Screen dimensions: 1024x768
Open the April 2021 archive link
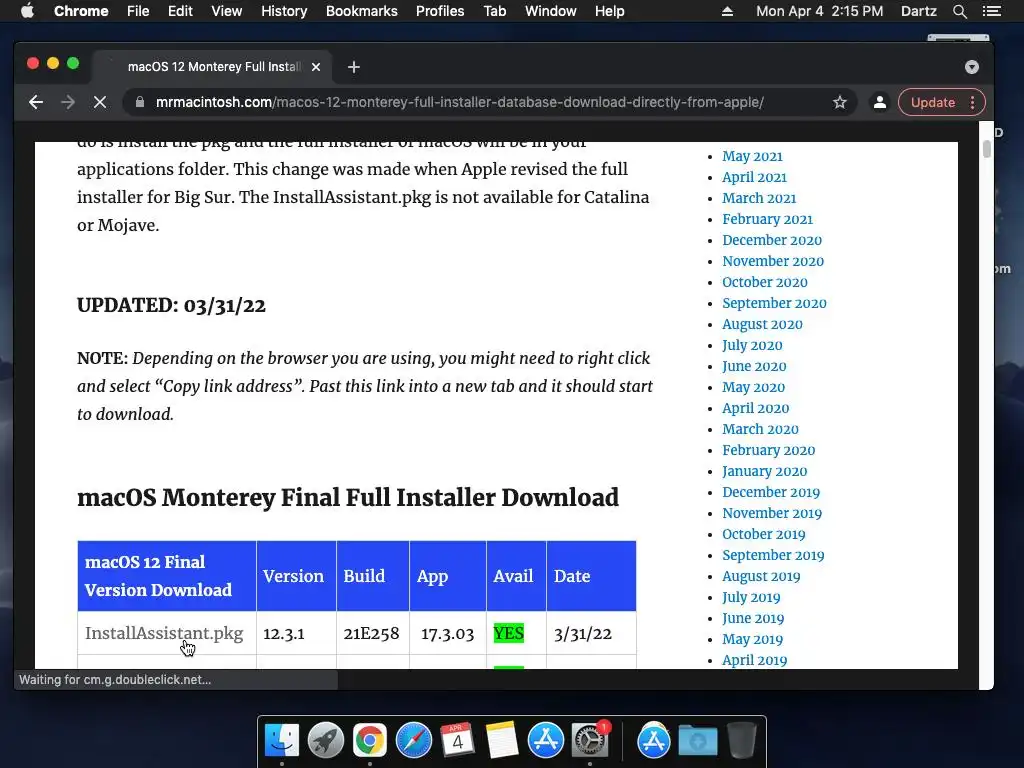click(x=754, y=177)
